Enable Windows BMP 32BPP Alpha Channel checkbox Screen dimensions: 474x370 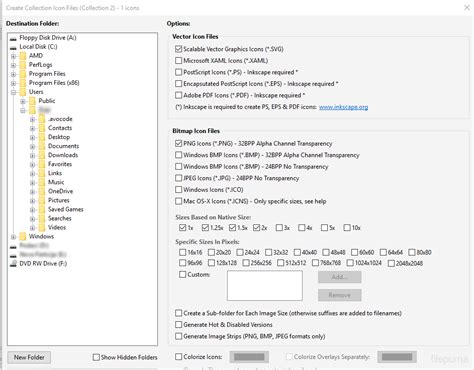pos(179,155)
